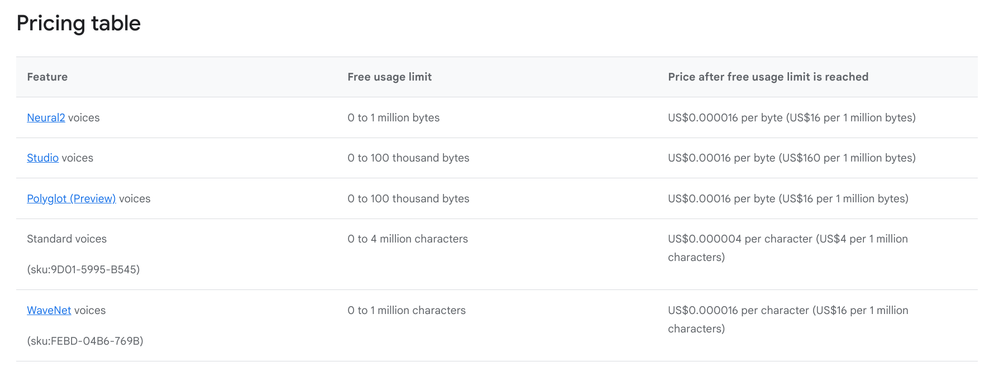The image size is (999, 370).
Task: Click the Polyglot row '0 to 100 thousand bytes' cell
Action: coord(408,199)
